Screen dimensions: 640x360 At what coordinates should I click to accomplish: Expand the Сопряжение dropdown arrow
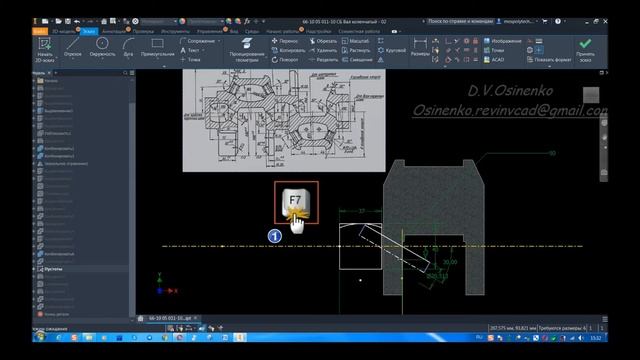[219, 41]
